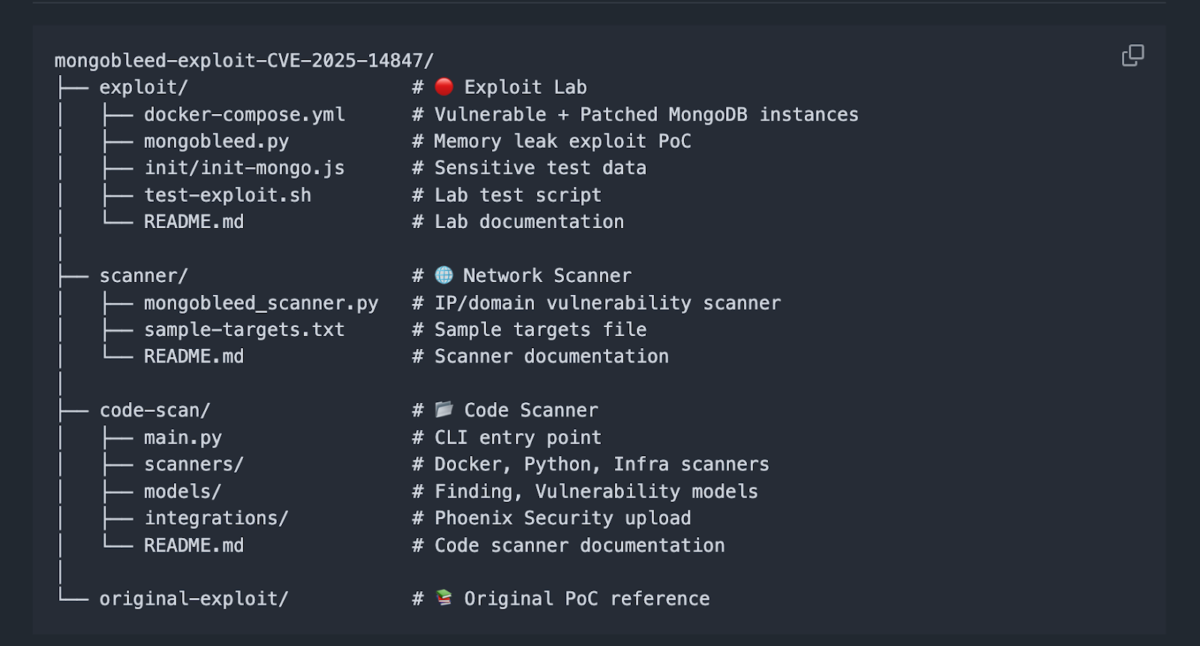Click the root mongobleed-exploit-CVE-2025-14847/ folder name
The width and height of the screenshot is (1200, 646).
[244, 61]
